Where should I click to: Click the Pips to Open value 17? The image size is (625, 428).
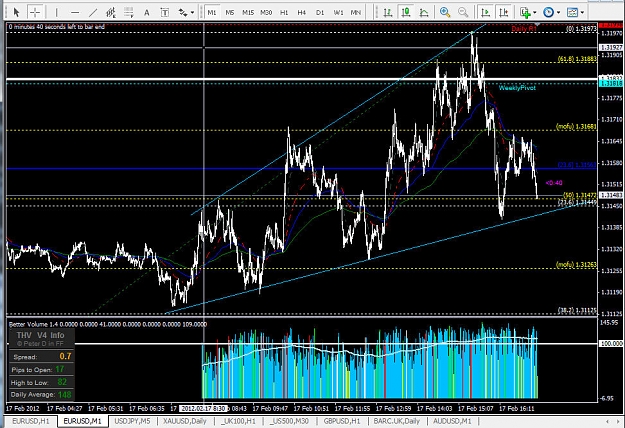[60, 369]
